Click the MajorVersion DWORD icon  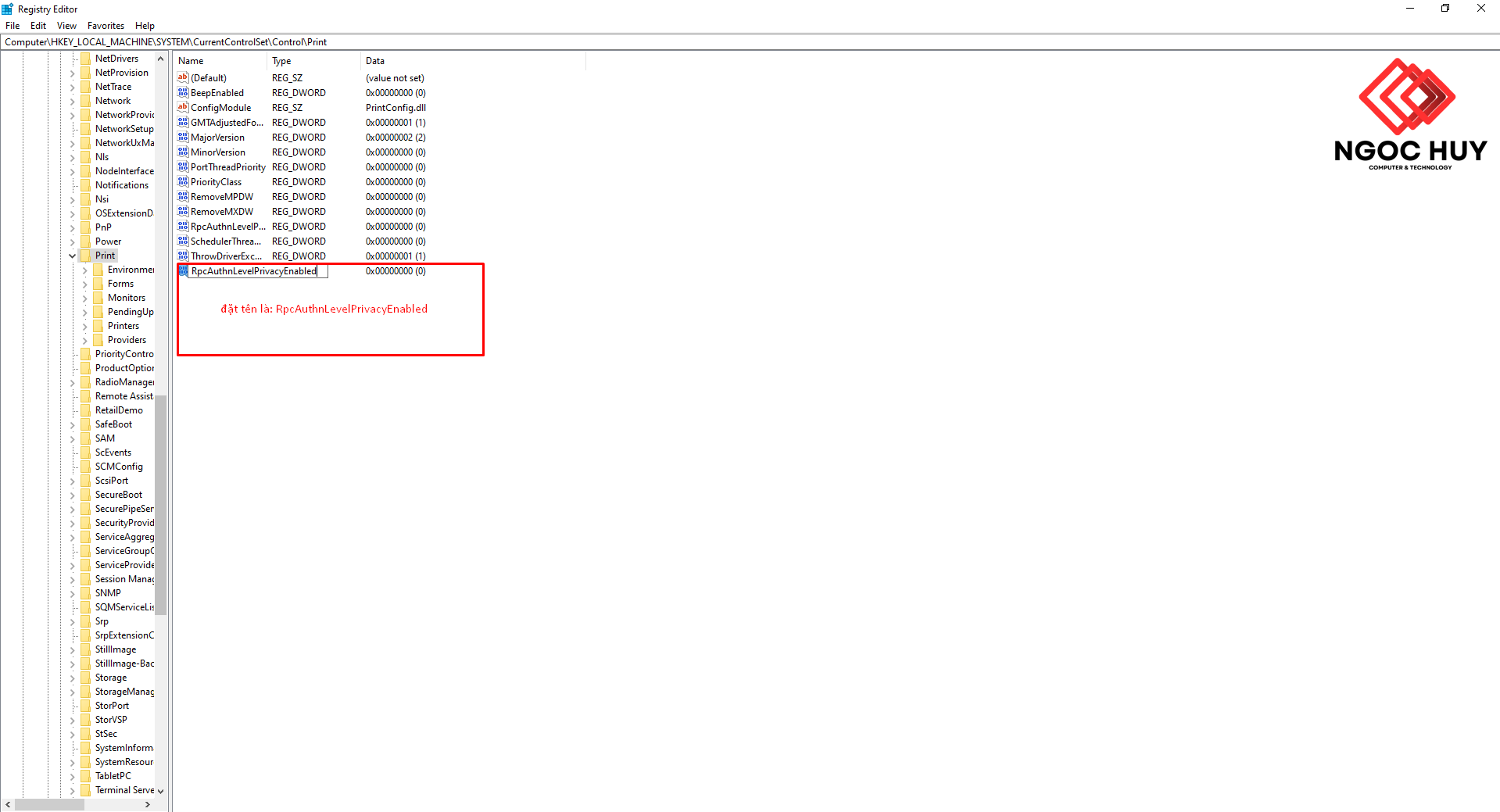[183, 138]
